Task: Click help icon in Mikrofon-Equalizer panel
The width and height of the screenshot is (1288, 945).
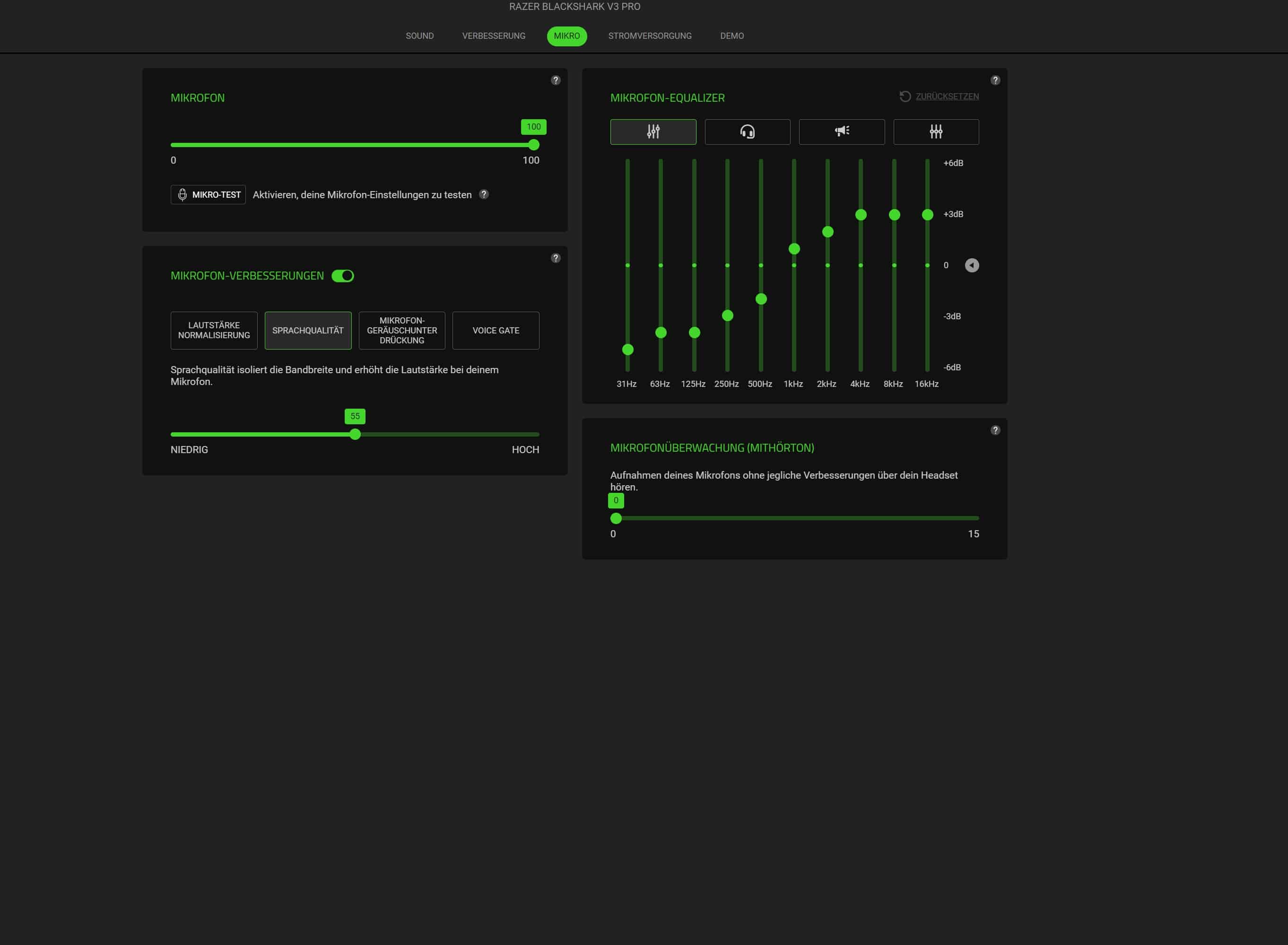Action: click(995, 80)
